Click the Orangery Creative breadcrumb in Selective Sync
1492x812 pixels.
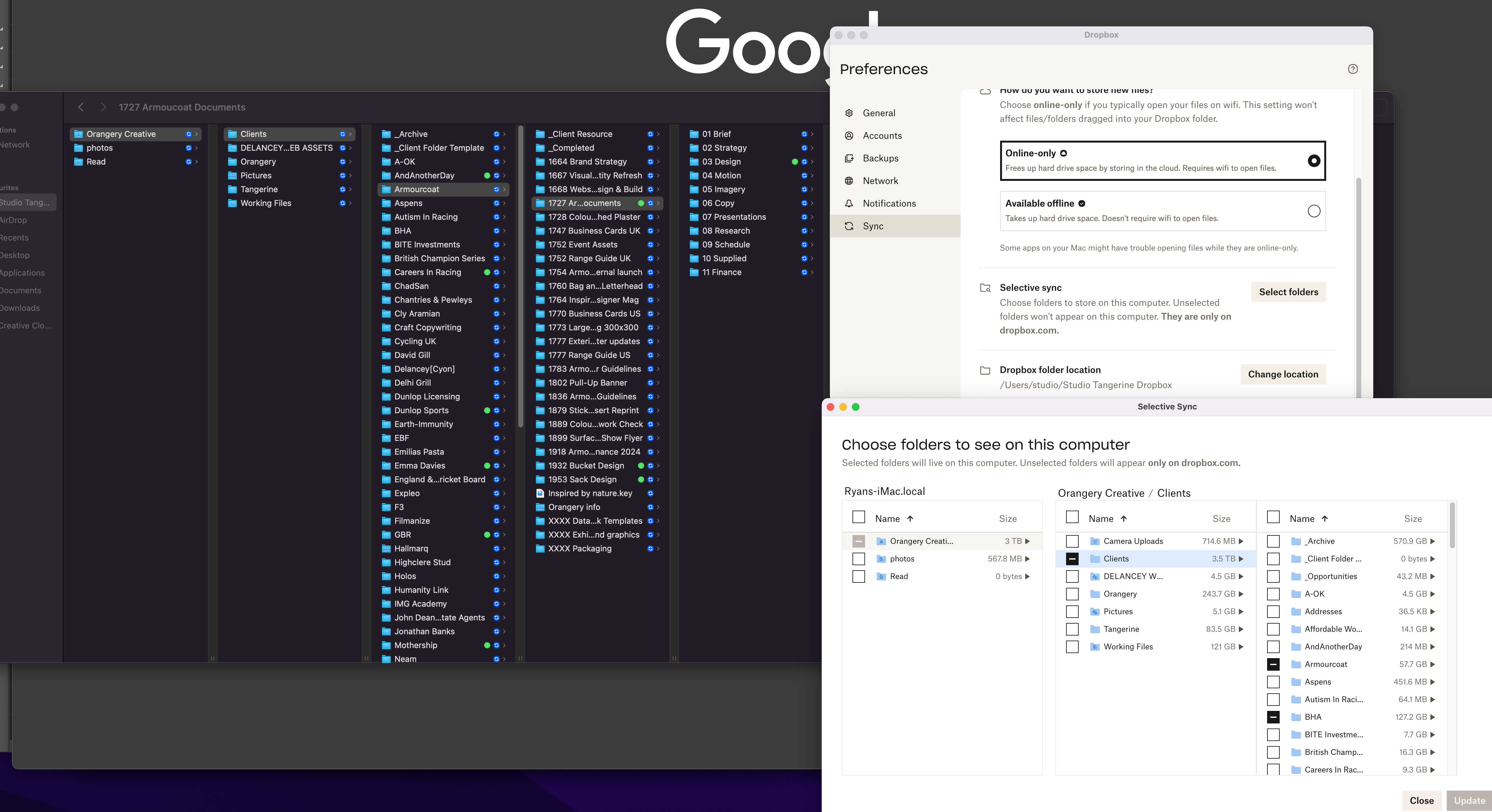tap(1100, 493)
